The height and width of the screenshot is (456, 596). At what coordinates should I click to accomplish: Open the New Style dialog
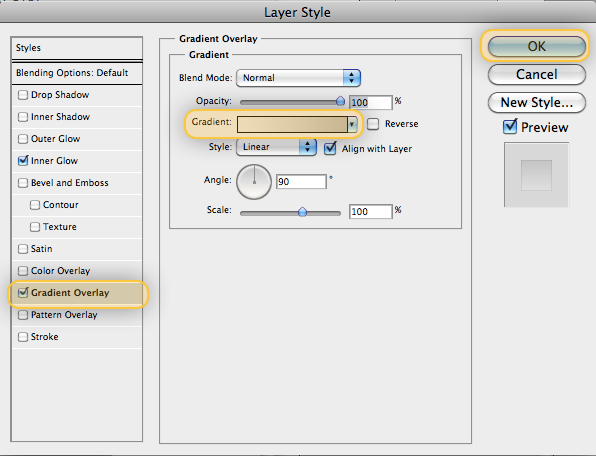pyautogui.click(x=536, y=103)
